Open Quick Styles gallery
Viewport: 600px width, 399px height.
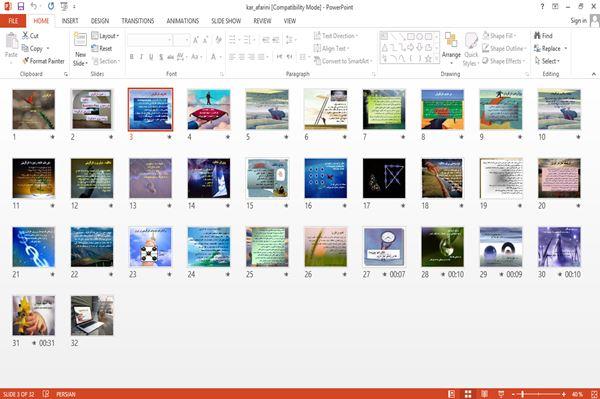pos(471,50)
